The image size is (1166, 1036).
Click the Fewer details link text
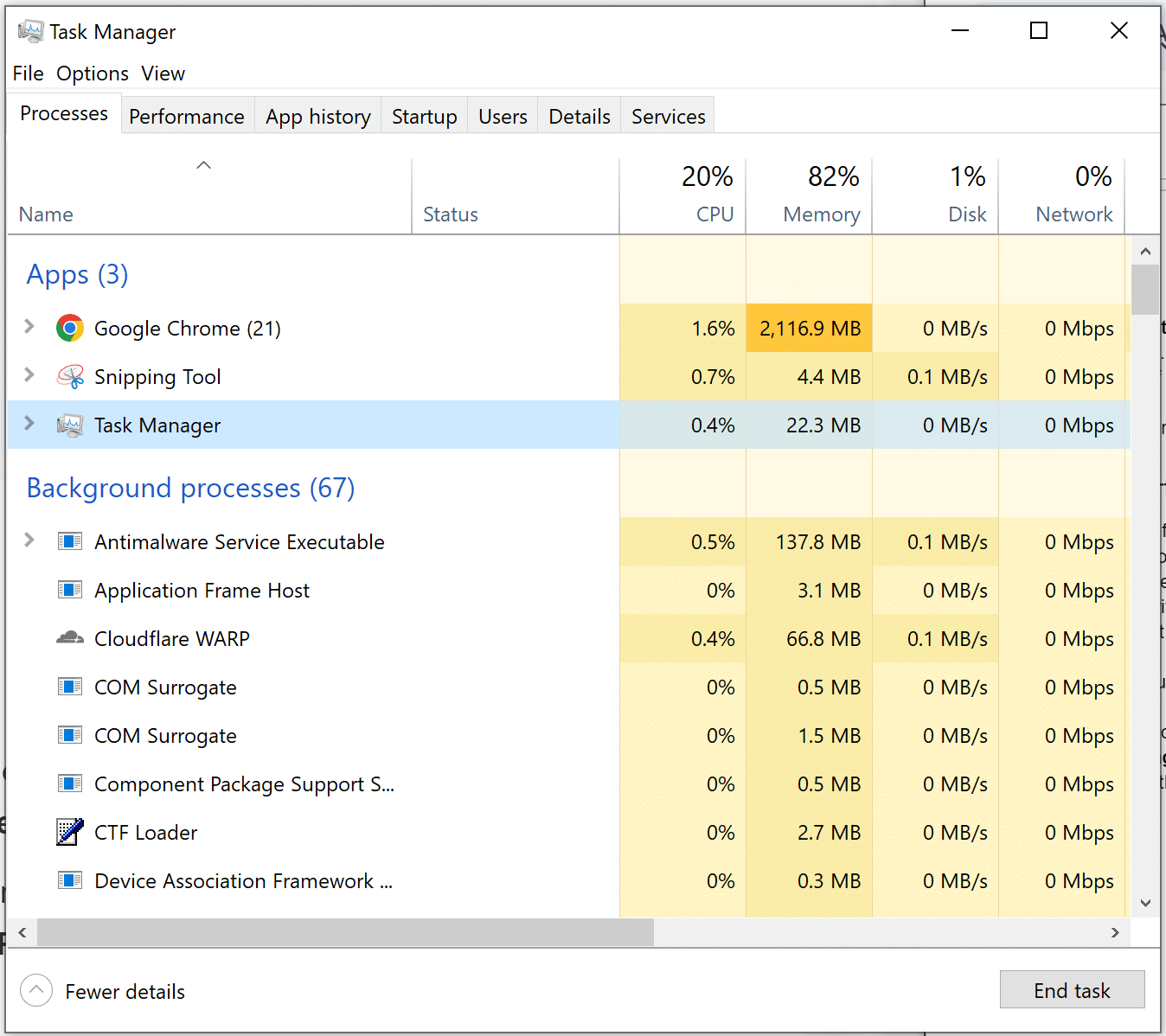(125, 992)
